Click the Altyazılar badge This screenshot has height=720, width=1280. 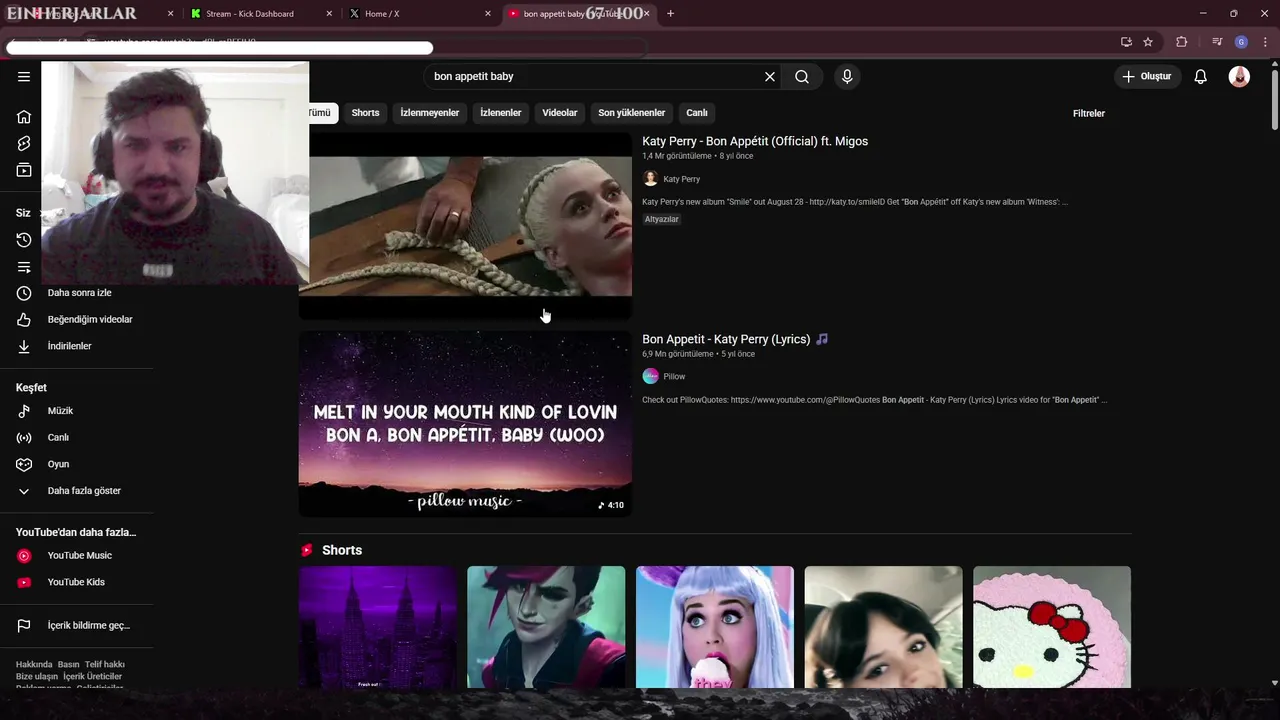(x=662, y=219)
